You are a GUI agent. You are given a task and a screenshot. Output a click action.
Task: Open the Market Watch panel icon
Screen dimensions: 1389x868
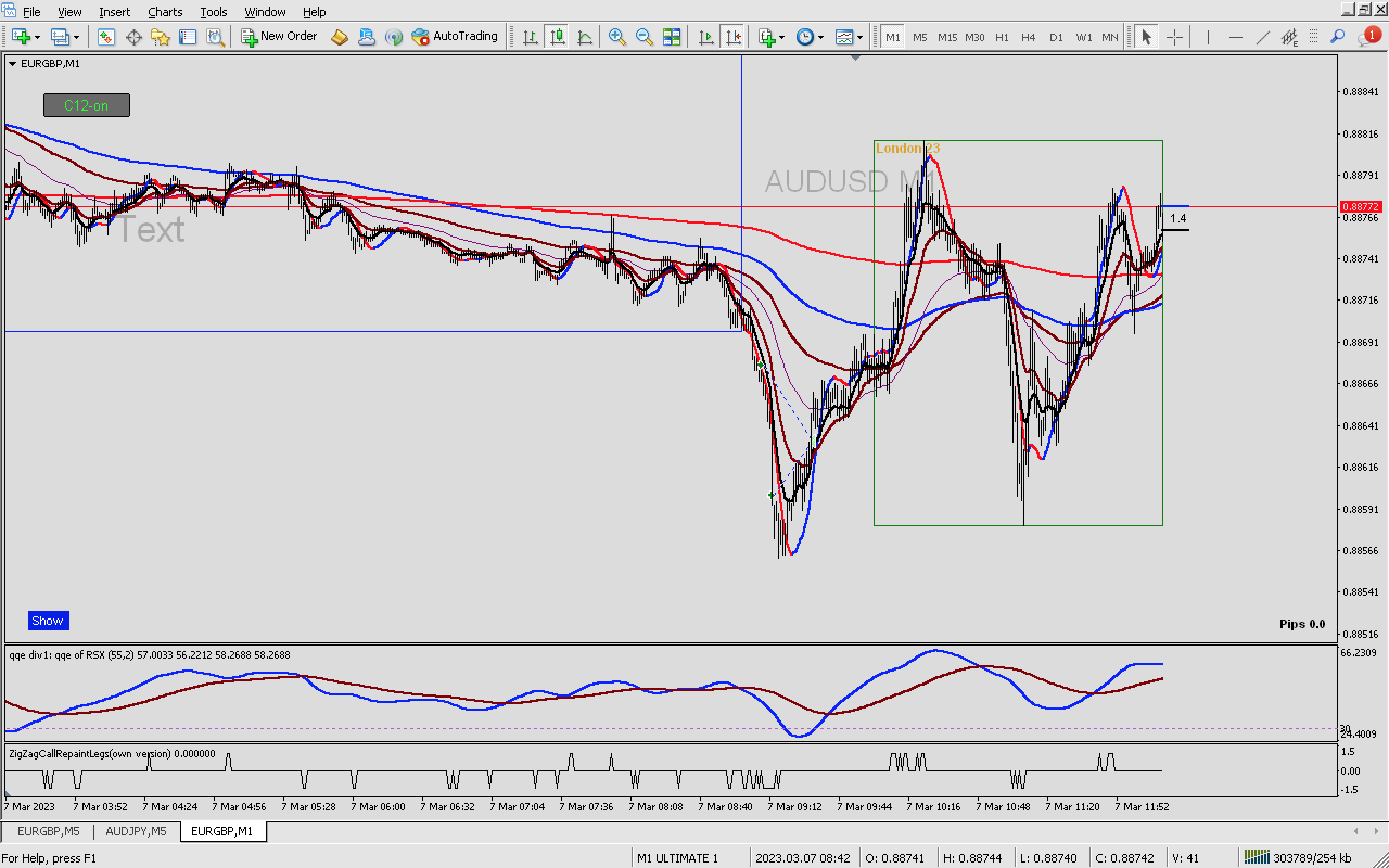pos(106,37)
